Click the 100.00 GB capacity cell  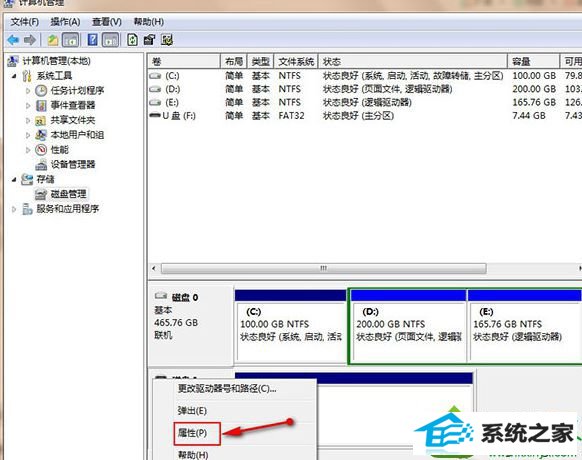[534, 76]
